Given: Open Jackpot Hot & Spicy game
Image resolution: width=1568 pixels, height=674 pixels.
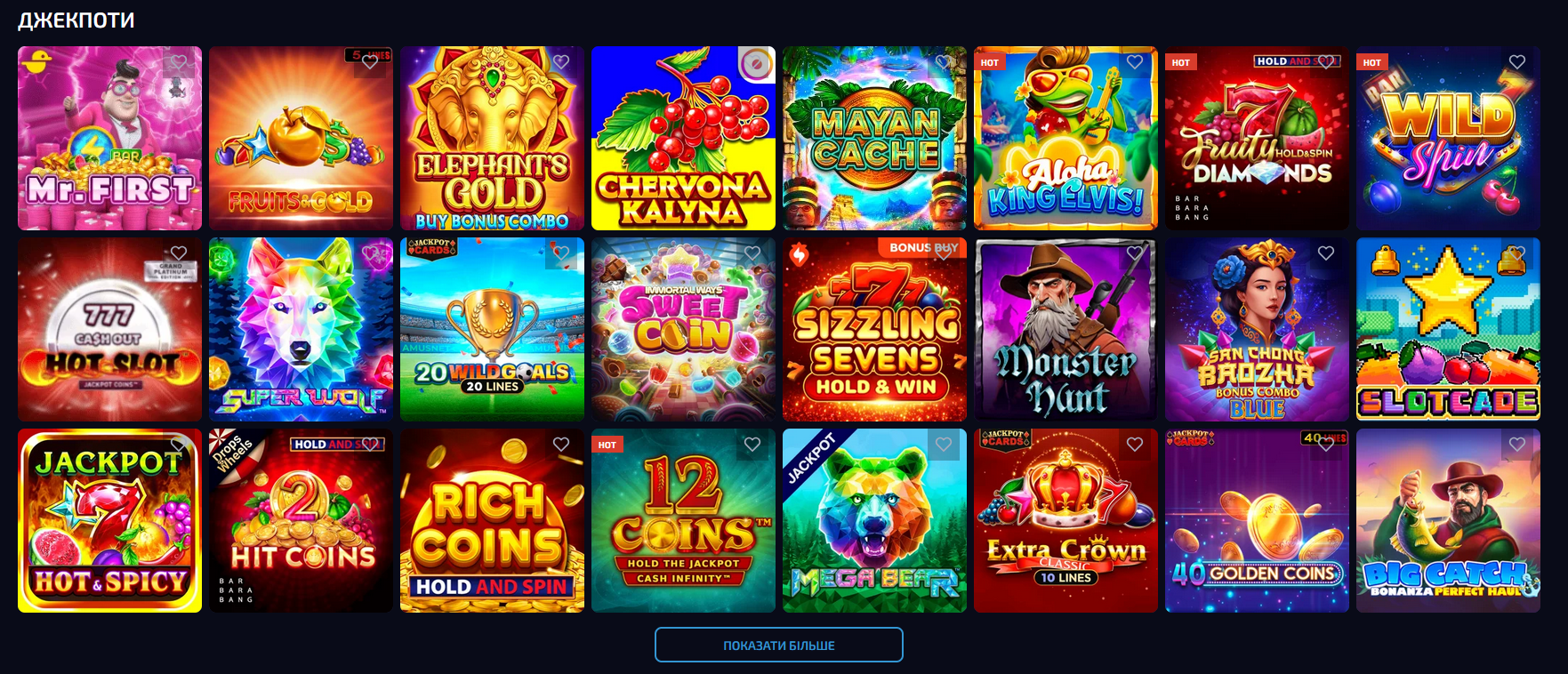Looking at the screenshot, I should (109, 520).
